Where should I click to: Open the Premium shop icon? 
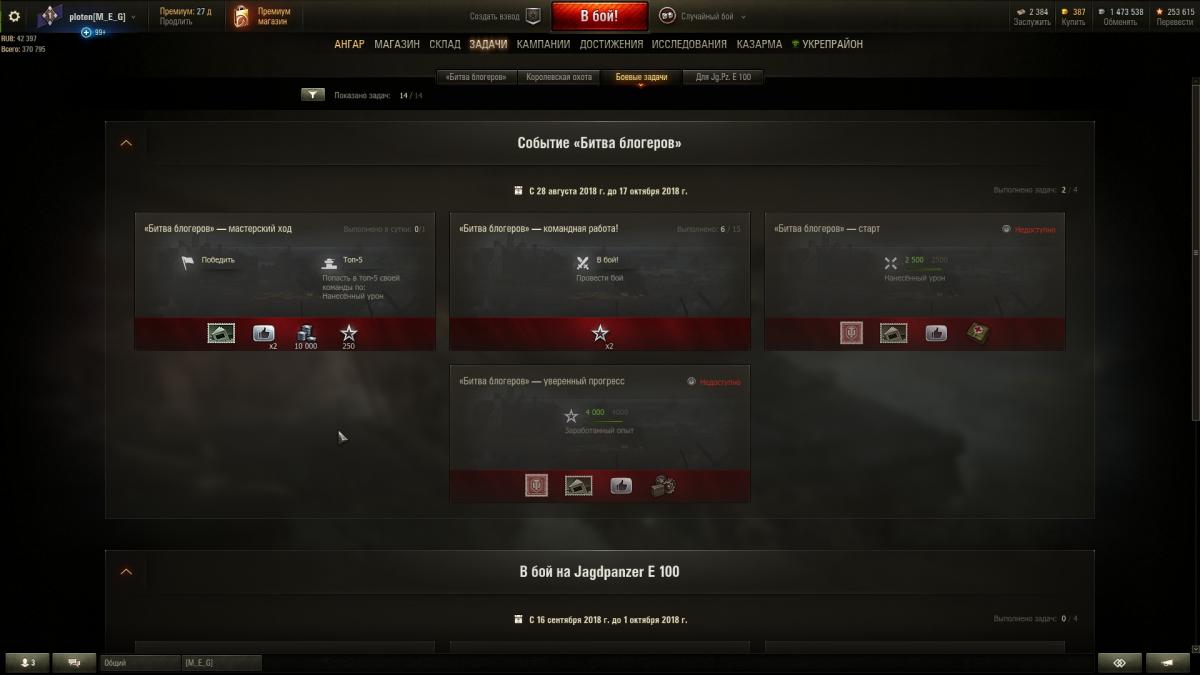241,16
